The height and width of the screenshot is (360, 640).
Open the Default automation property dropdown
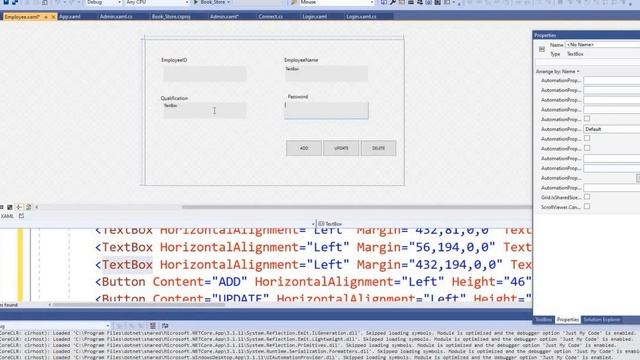pyautogui.click(x=611, y=129)
